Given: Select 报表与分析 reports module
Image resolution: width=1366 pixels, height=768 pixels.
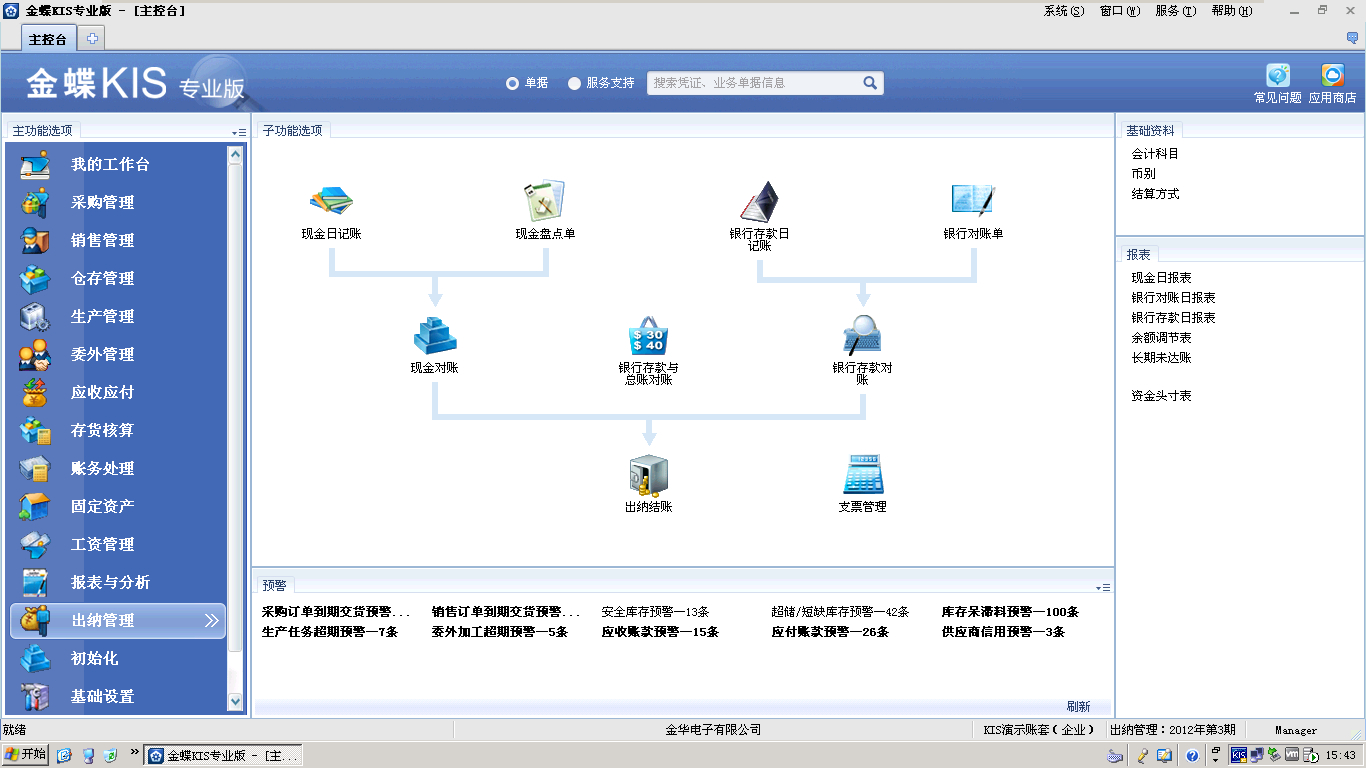Looking at the screenshot, I should 110,582.
